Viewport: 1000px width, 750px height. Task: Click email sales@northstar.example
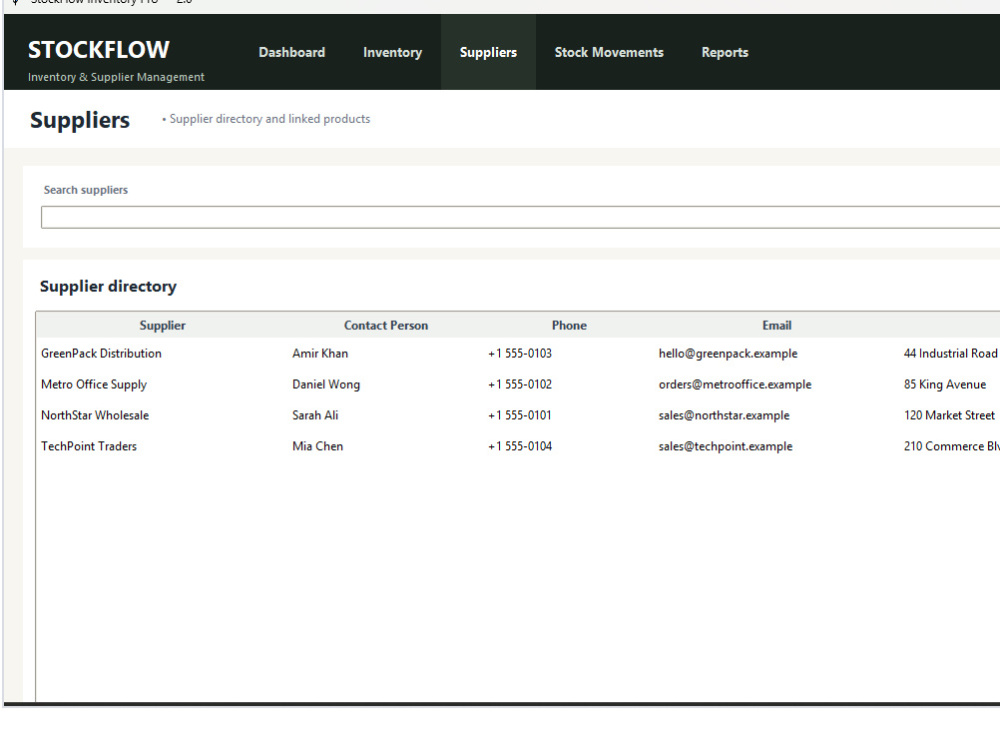pyautogui.click(x=724, y=415)
